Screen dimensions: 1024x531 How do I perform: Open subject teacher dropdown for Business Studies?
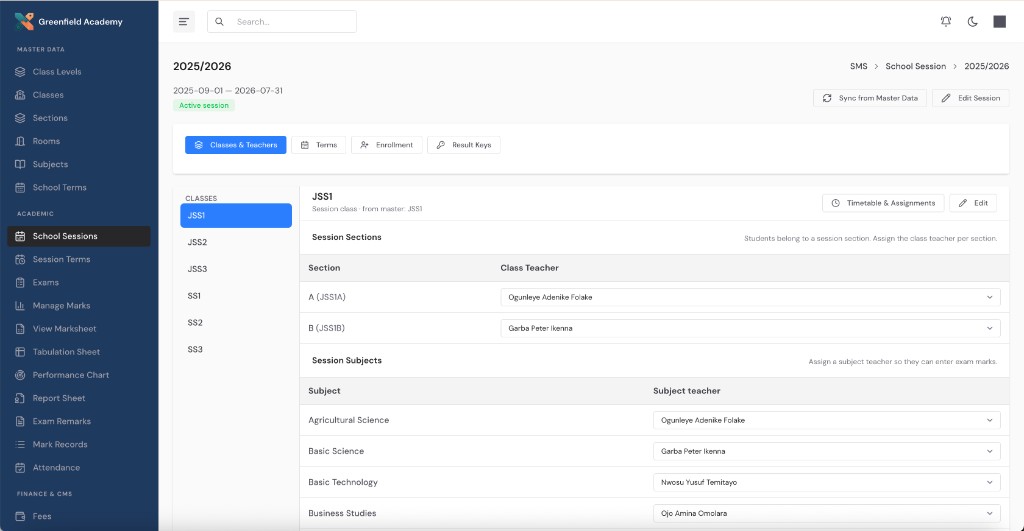coord(827,513)
